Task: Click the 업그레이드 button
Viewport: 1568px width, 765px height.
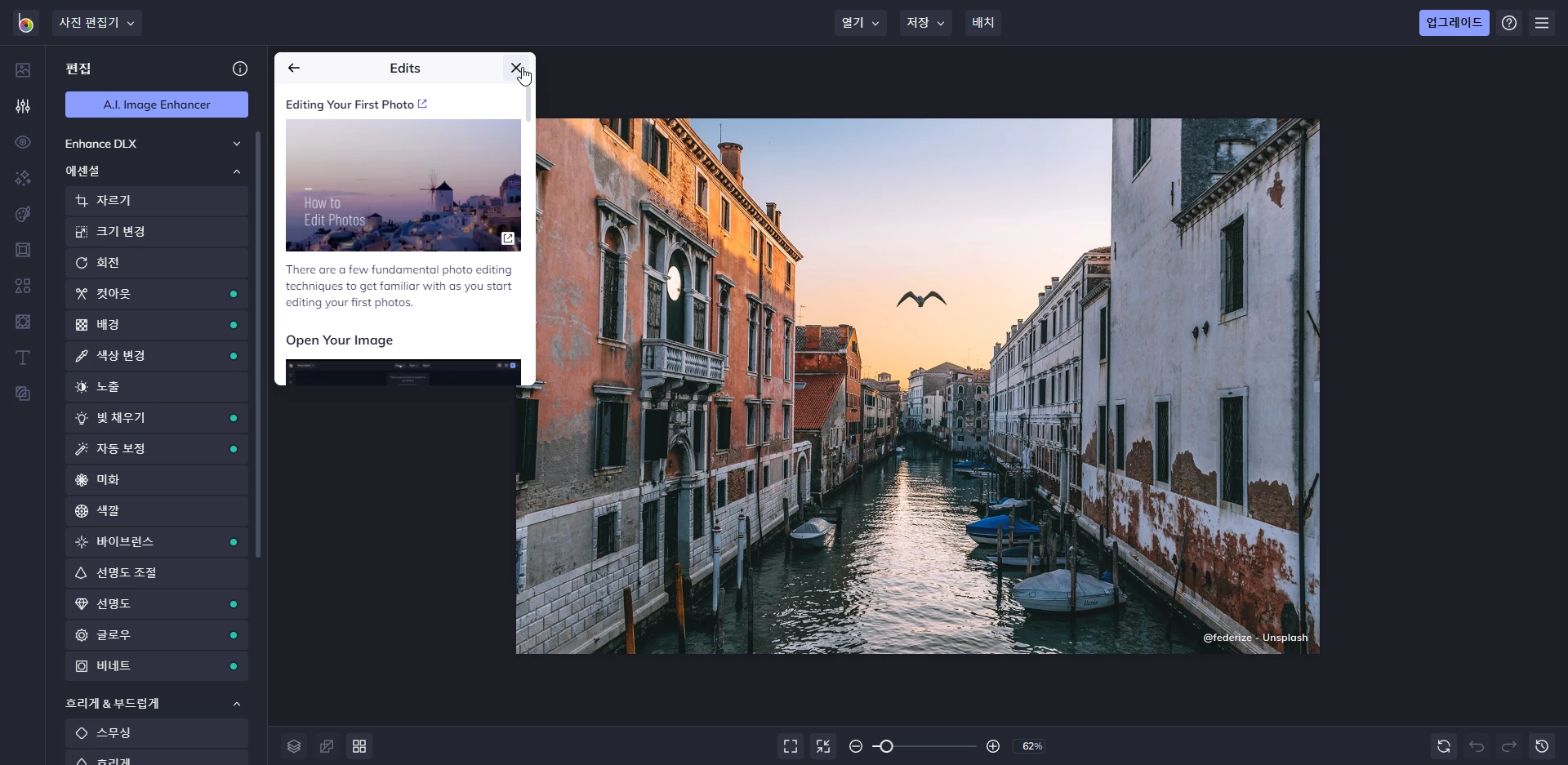Action: pos(1454,23)
